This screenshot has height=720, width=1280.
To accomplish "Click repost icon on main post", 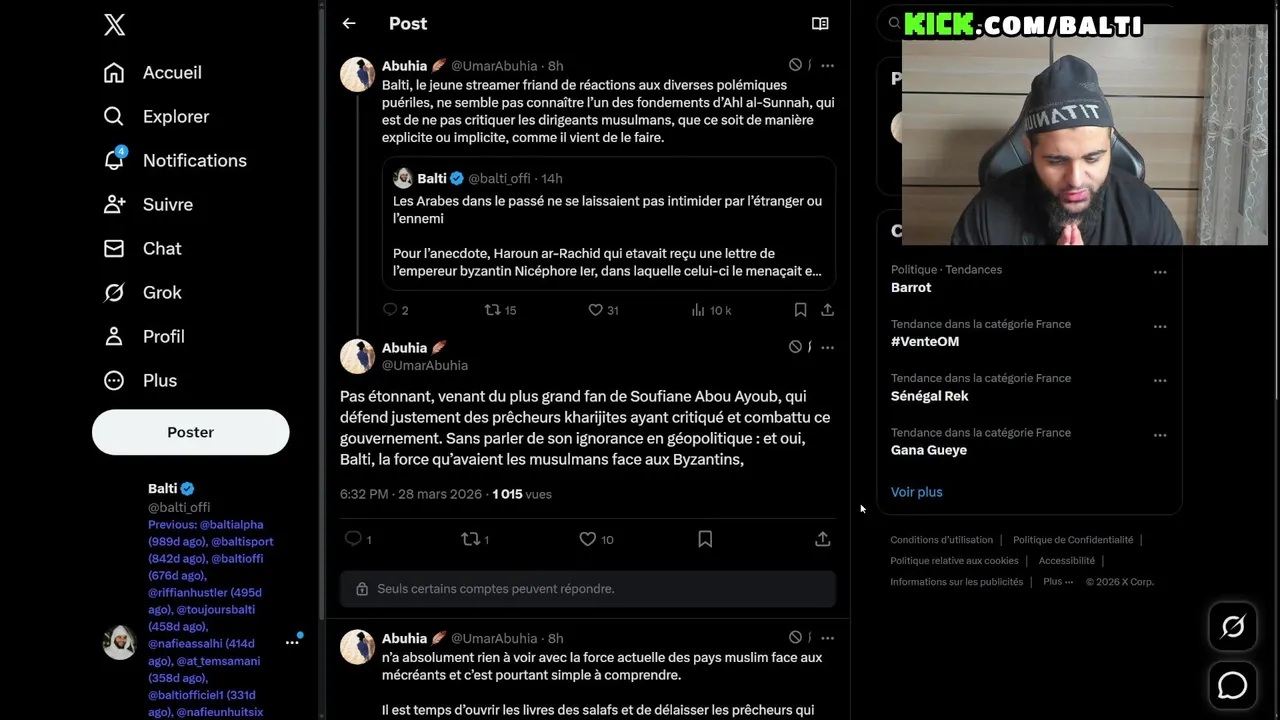I will pos(470,539).
